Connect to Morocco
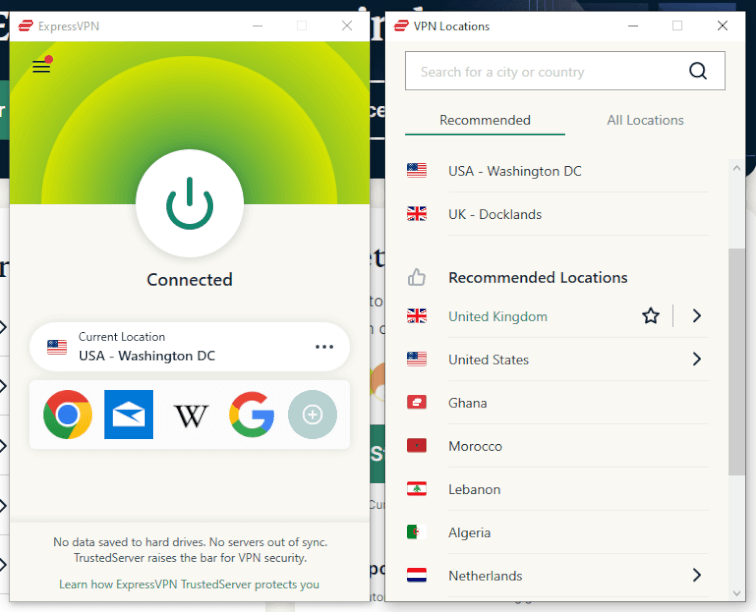Viewport: 756px width, 612px height. [x=557, y=446]
